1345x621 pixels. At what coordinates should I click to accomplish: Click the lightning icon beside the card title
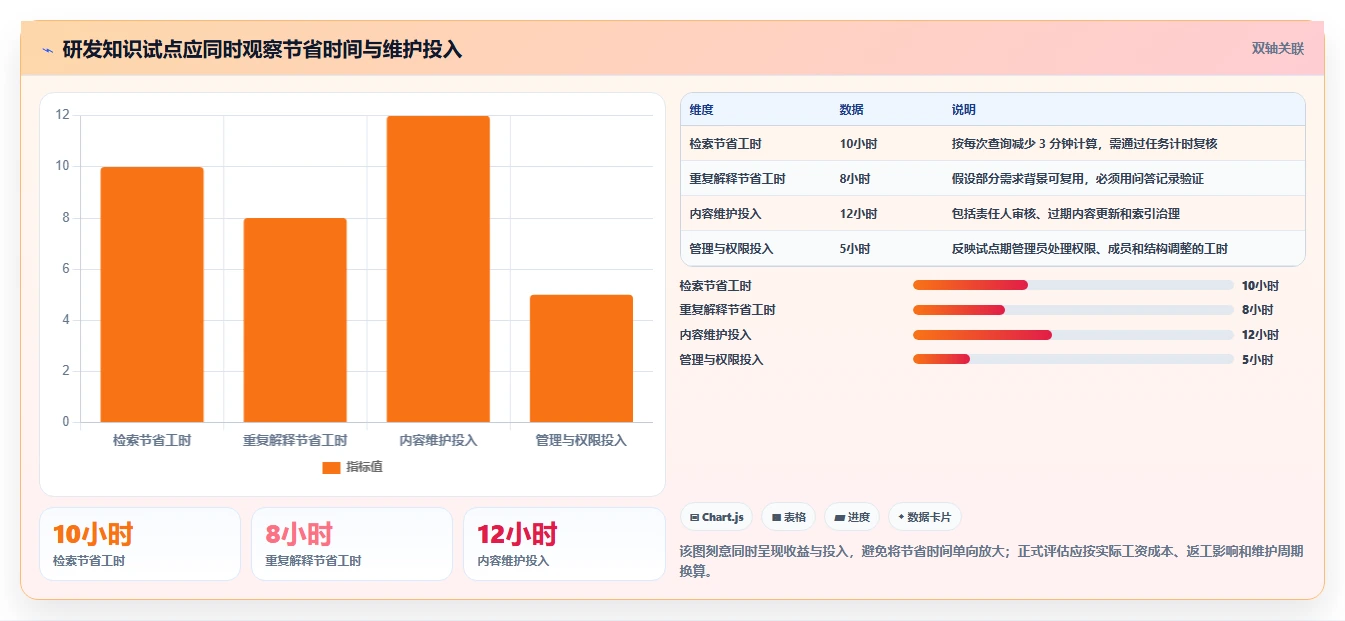[47, 49]
